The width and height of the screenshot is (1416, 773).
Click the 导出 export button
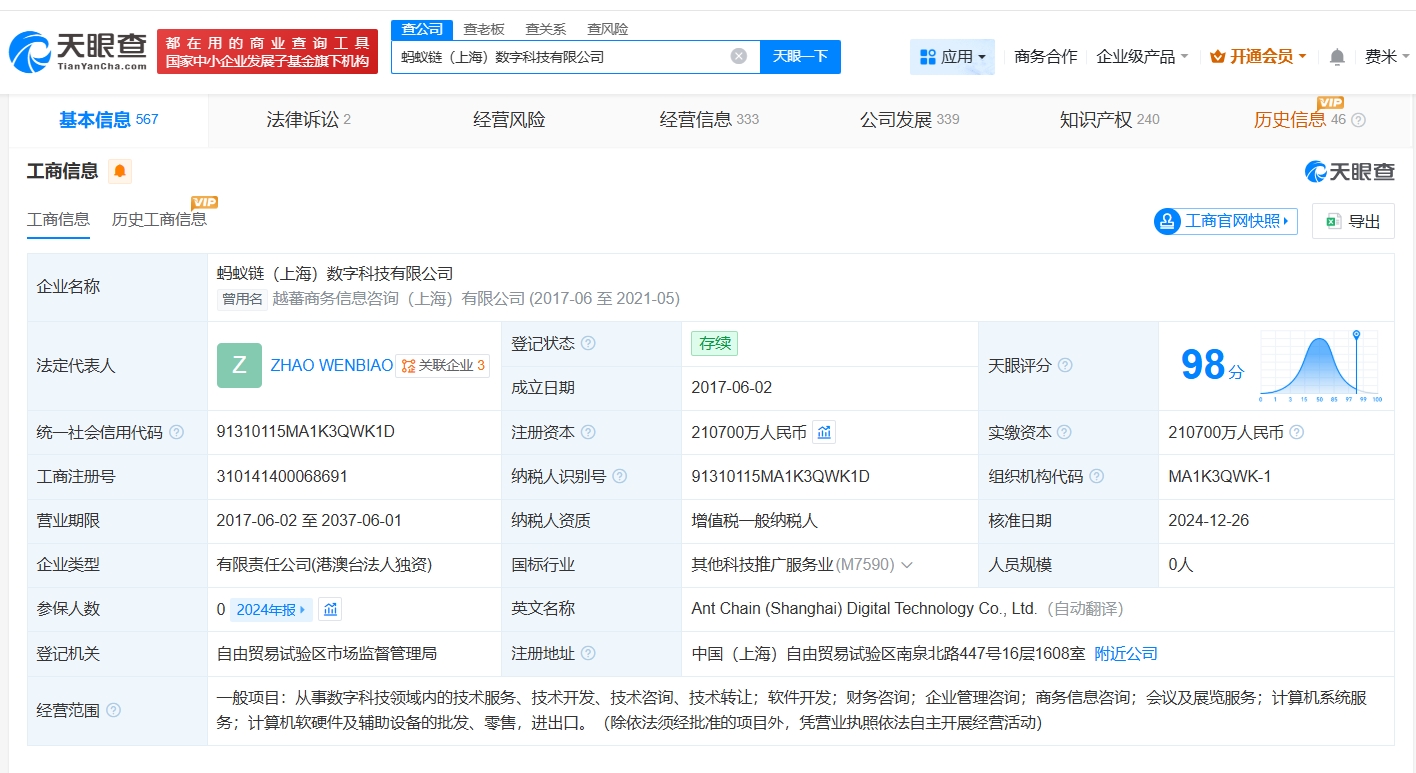pos(1353,221)
